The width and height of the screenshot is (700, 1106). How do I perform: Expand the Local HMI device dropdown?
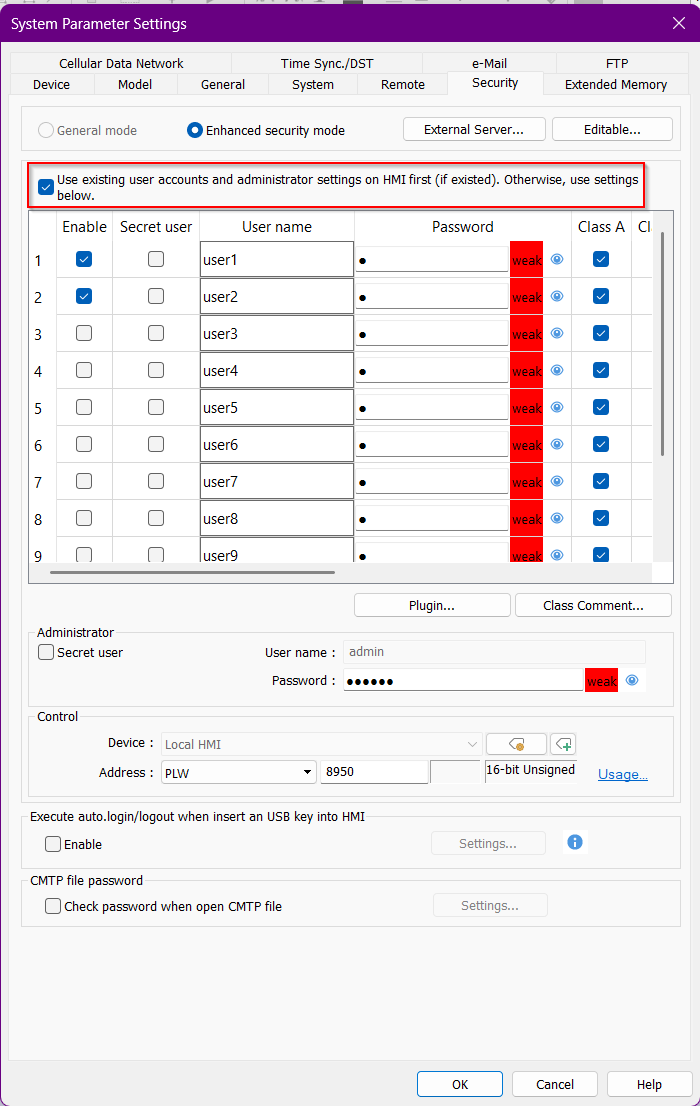473,744
